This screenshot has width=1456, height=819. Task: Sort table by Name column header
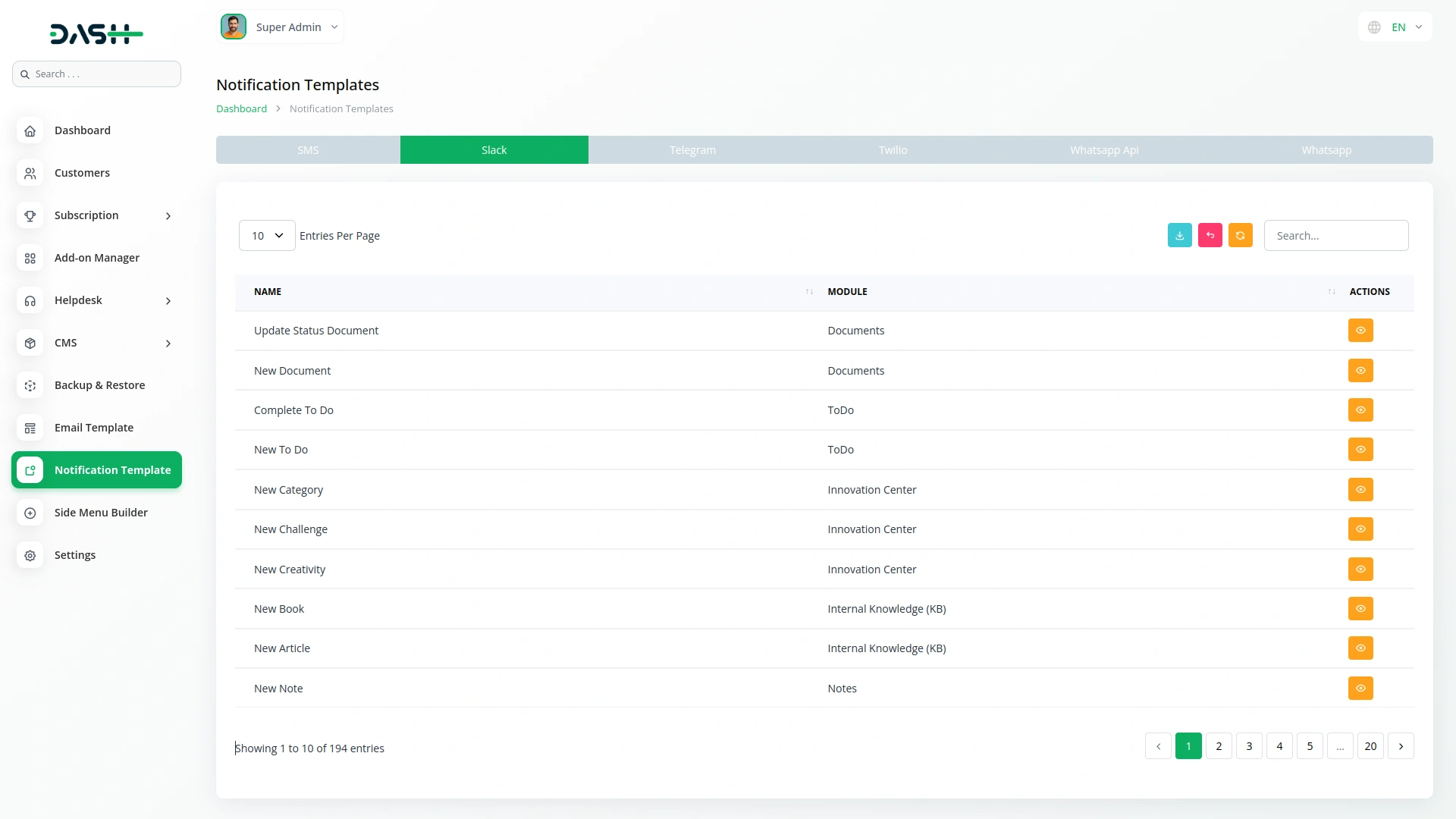click(x=268, y=292)
